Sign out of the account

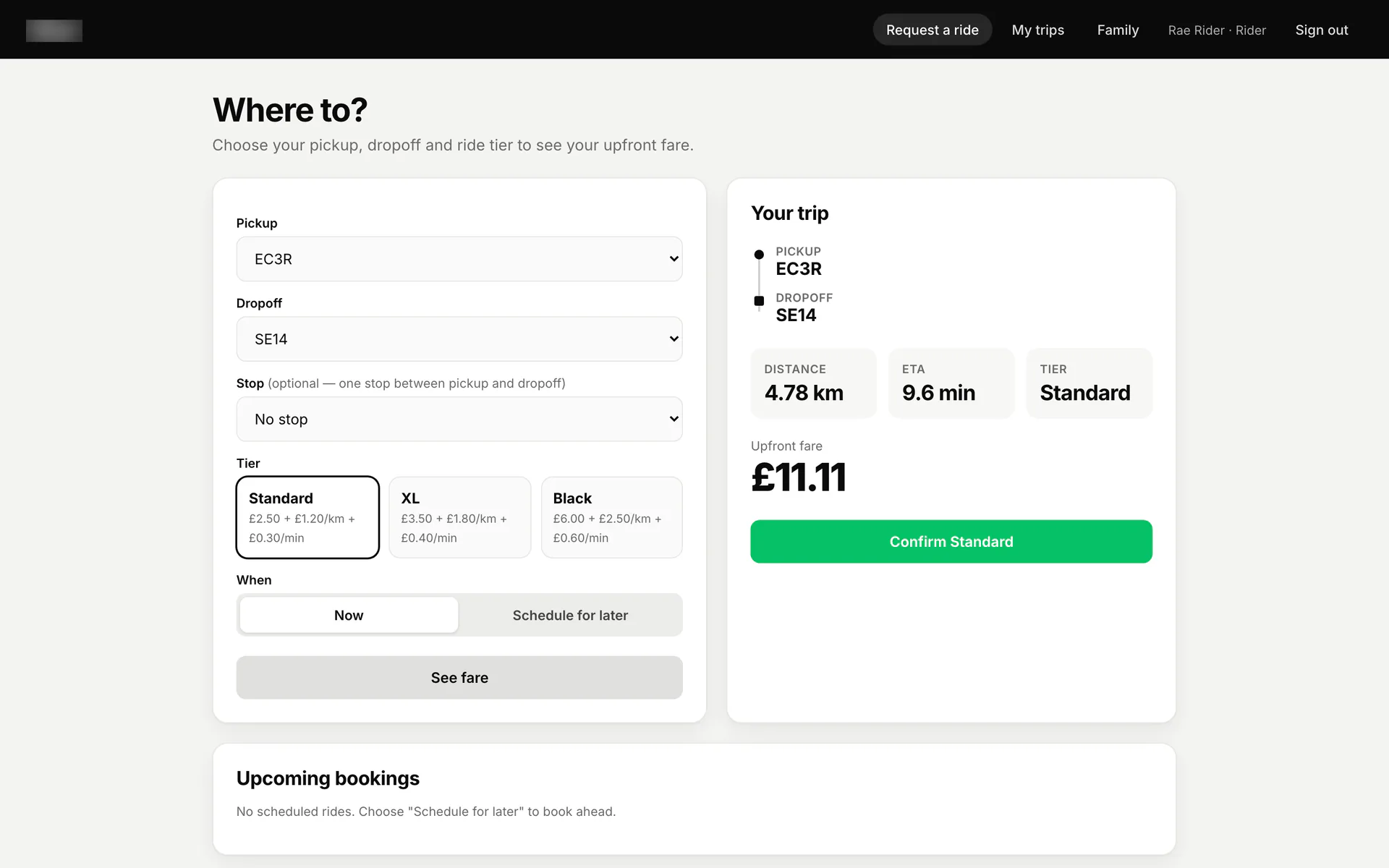click(x=1322, y=30)
